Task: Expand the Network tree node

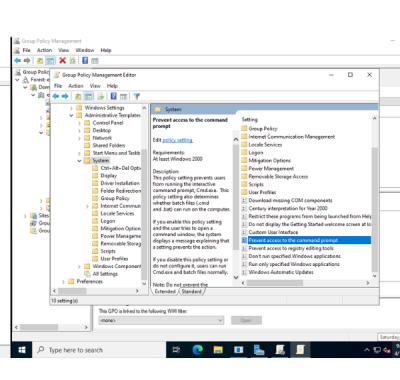Action: tap(79, 138)
